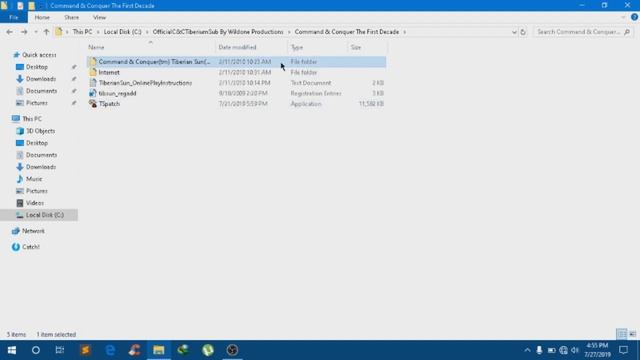
Task: Open recent locations dropdown arrow
Action: (x=36, y=32)
